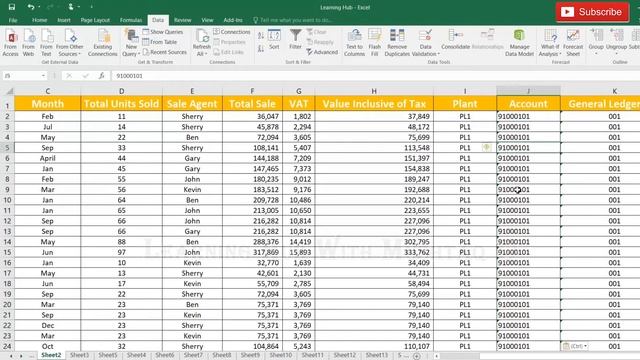This screenshot has height=360, width=640.
Task: Click the Month header cell
Action: pos(48,104)
